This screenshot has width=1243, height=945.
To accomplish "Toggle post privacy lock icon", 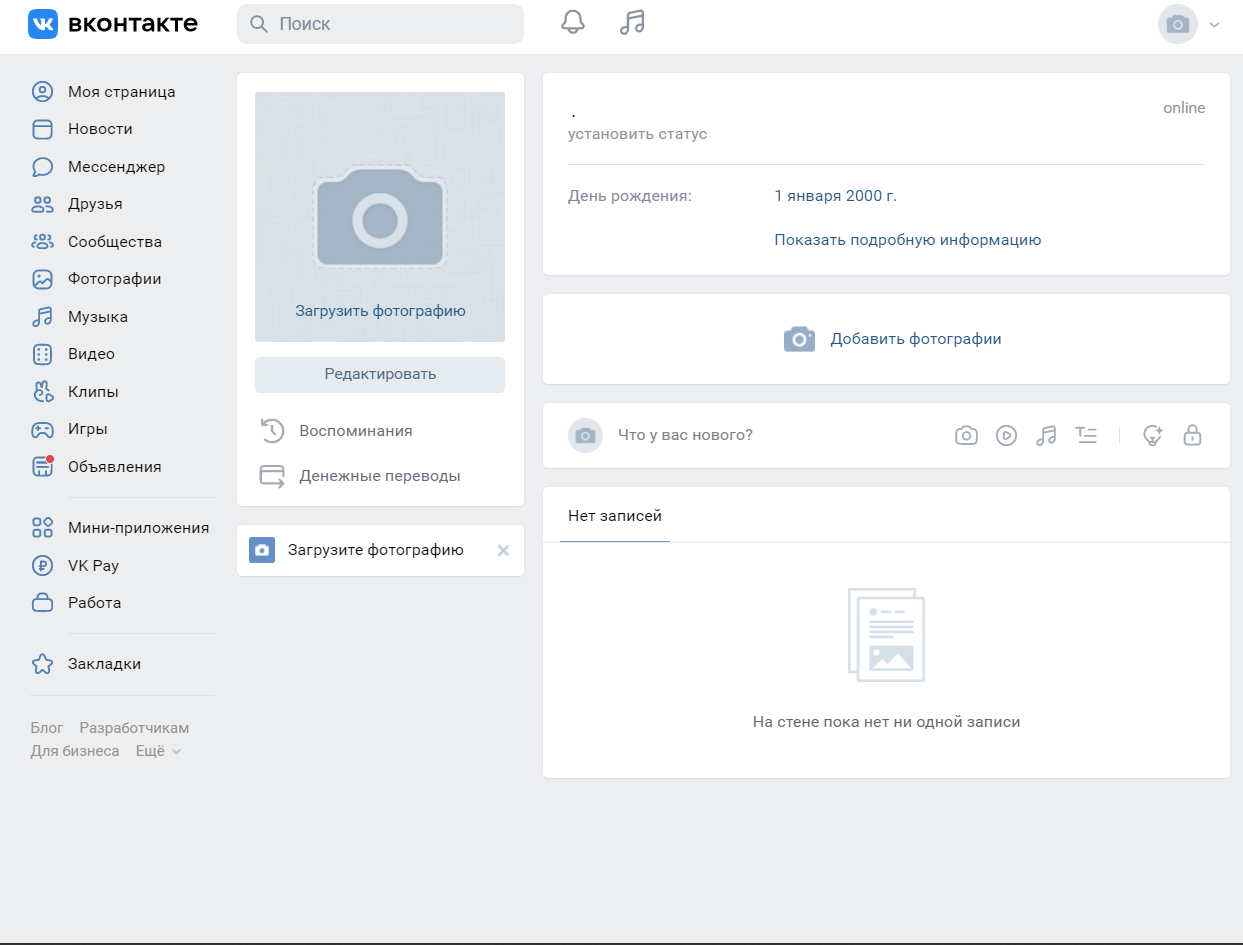I will [1192, 435].
